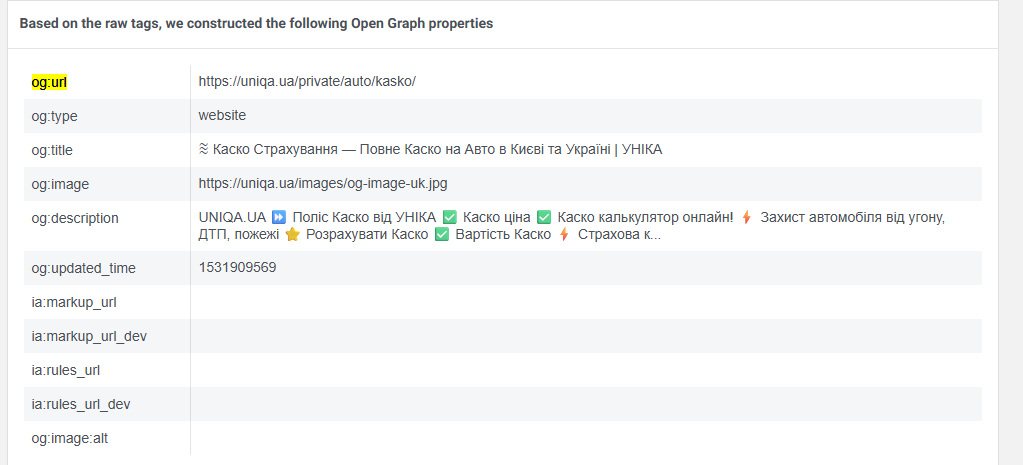This screenshot has height=465, width=1023.
Task: Click the green checkmark before Каско калькулятор
Action: coord(544,217)
